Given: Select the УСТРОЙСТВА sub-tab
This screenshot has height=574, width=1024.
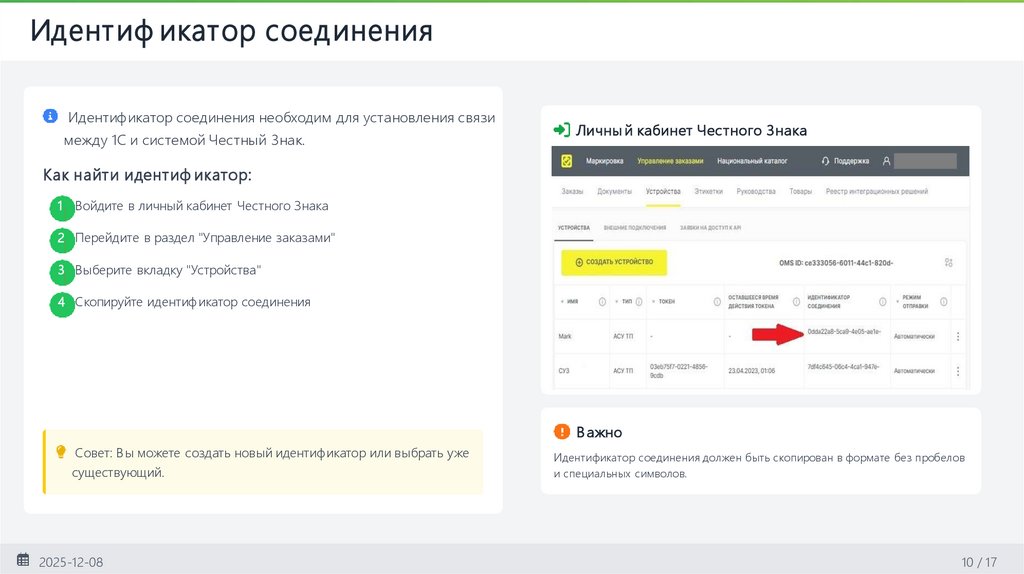Looking at the screenshot, I should (x=574, y=228).
